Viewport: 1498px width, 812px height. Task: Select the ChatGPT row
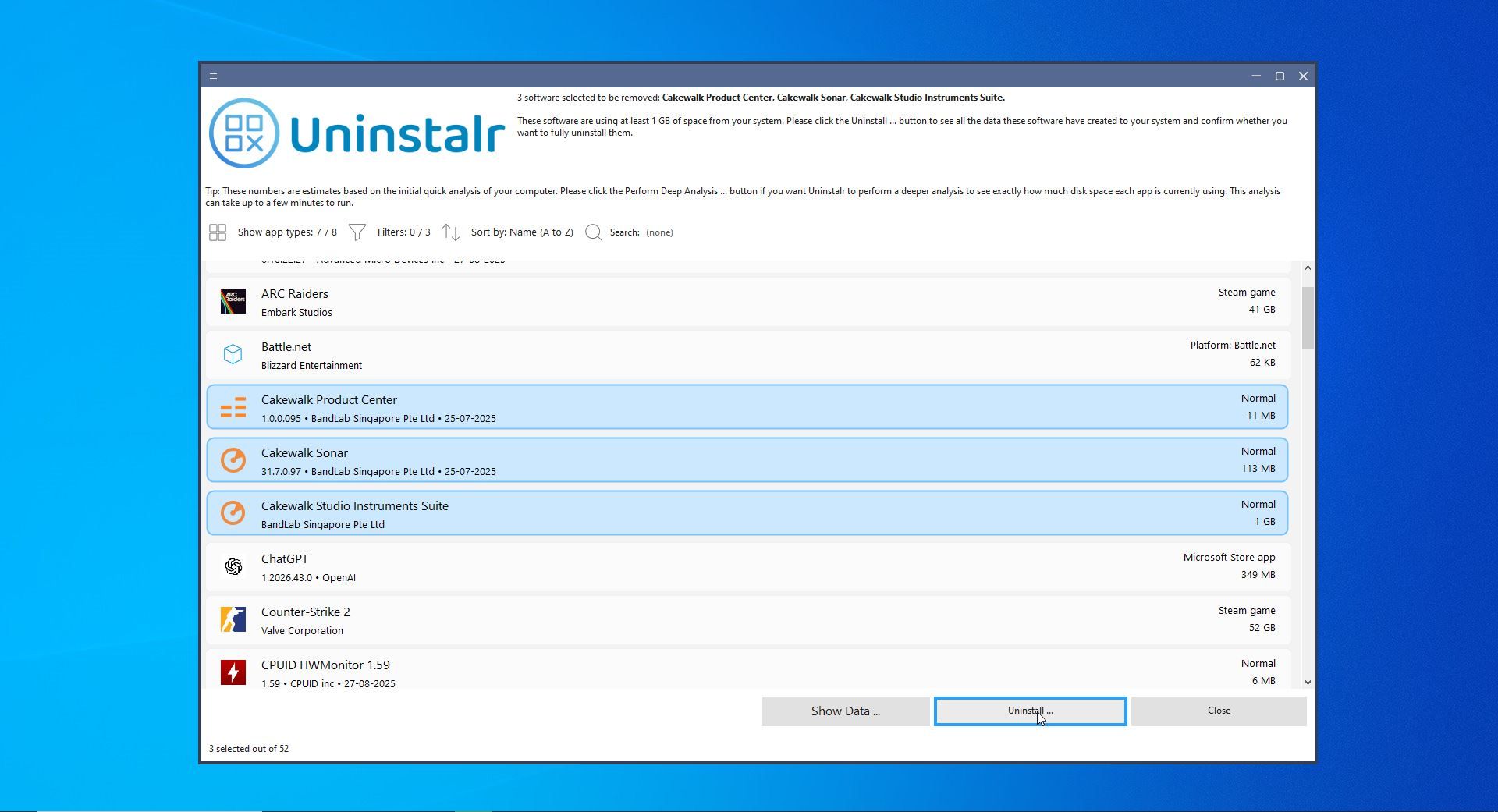click(x=747, y=566)
